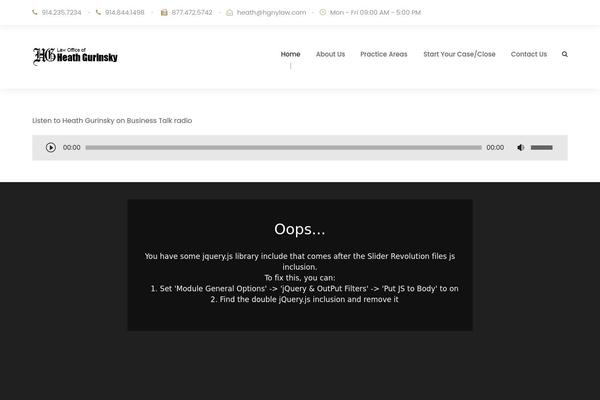
Task: Email heath@hgnylaw.com link
Action: (x=271, y=12)
